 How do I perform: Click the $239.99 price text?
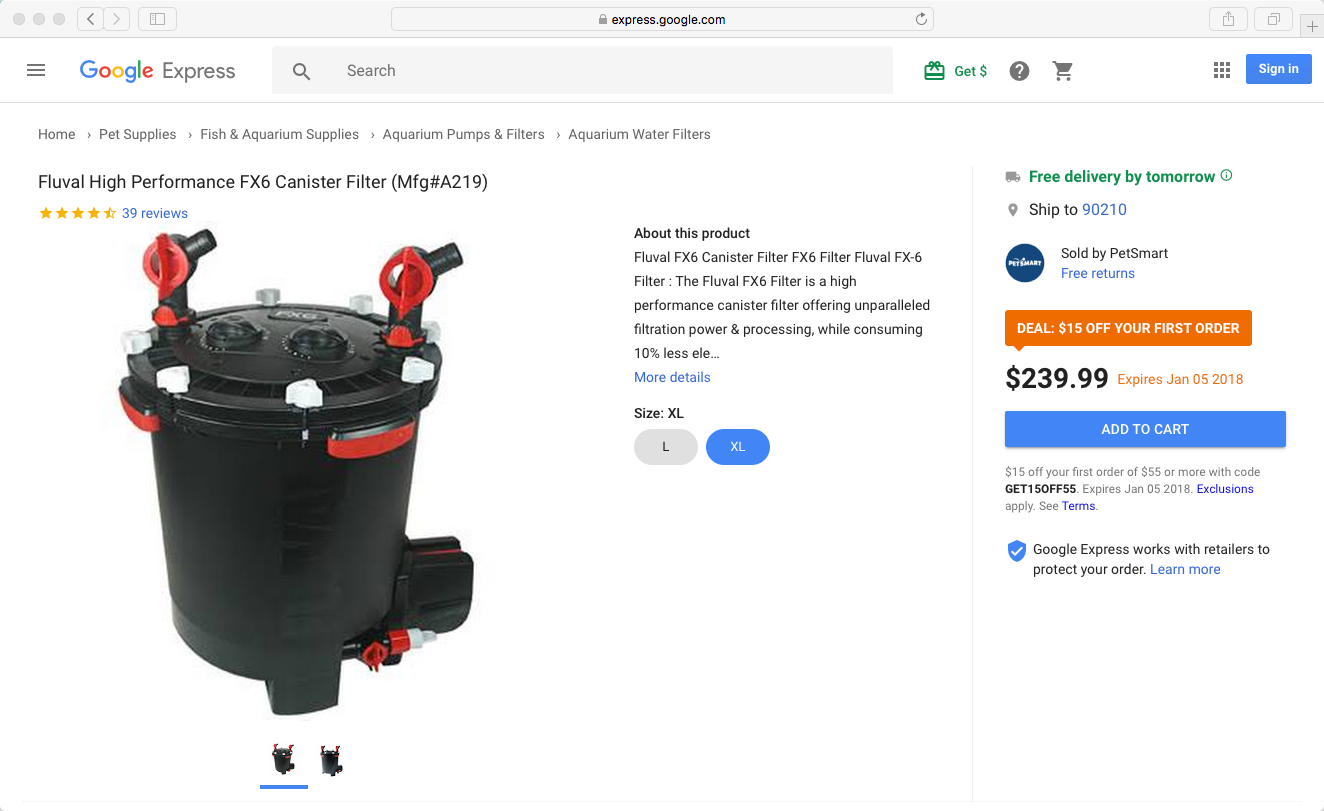[1057, 378]
